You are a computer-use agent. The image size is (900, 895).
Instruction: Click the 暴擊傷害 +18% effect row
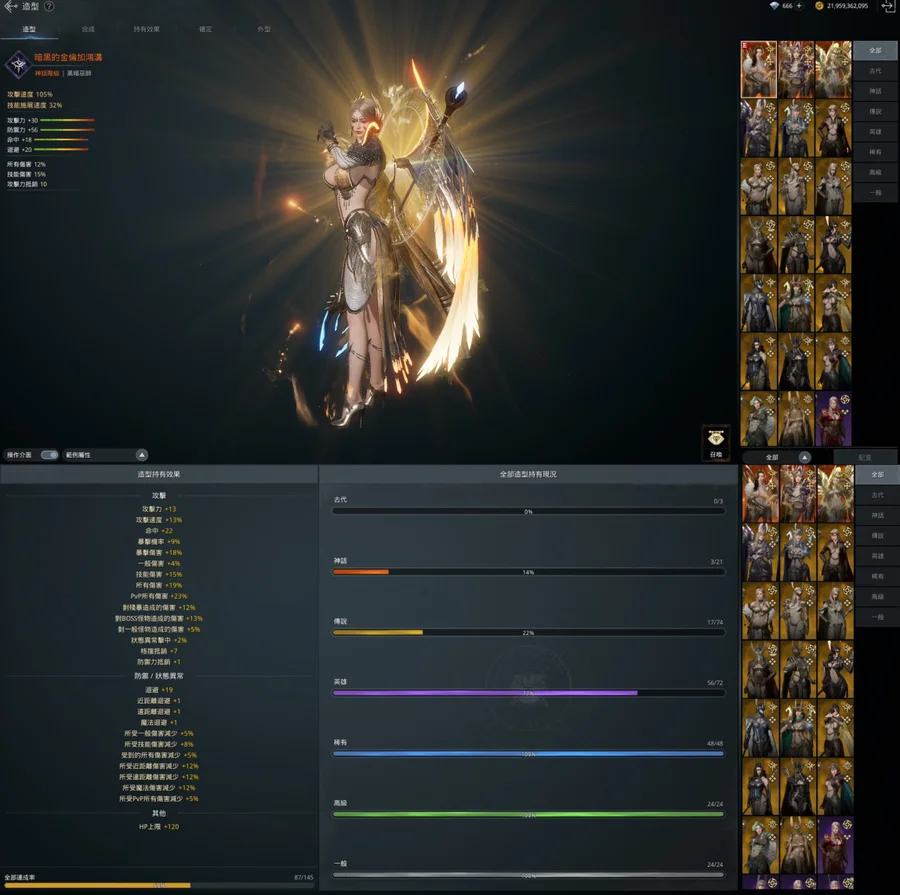(x=159, y=552)
